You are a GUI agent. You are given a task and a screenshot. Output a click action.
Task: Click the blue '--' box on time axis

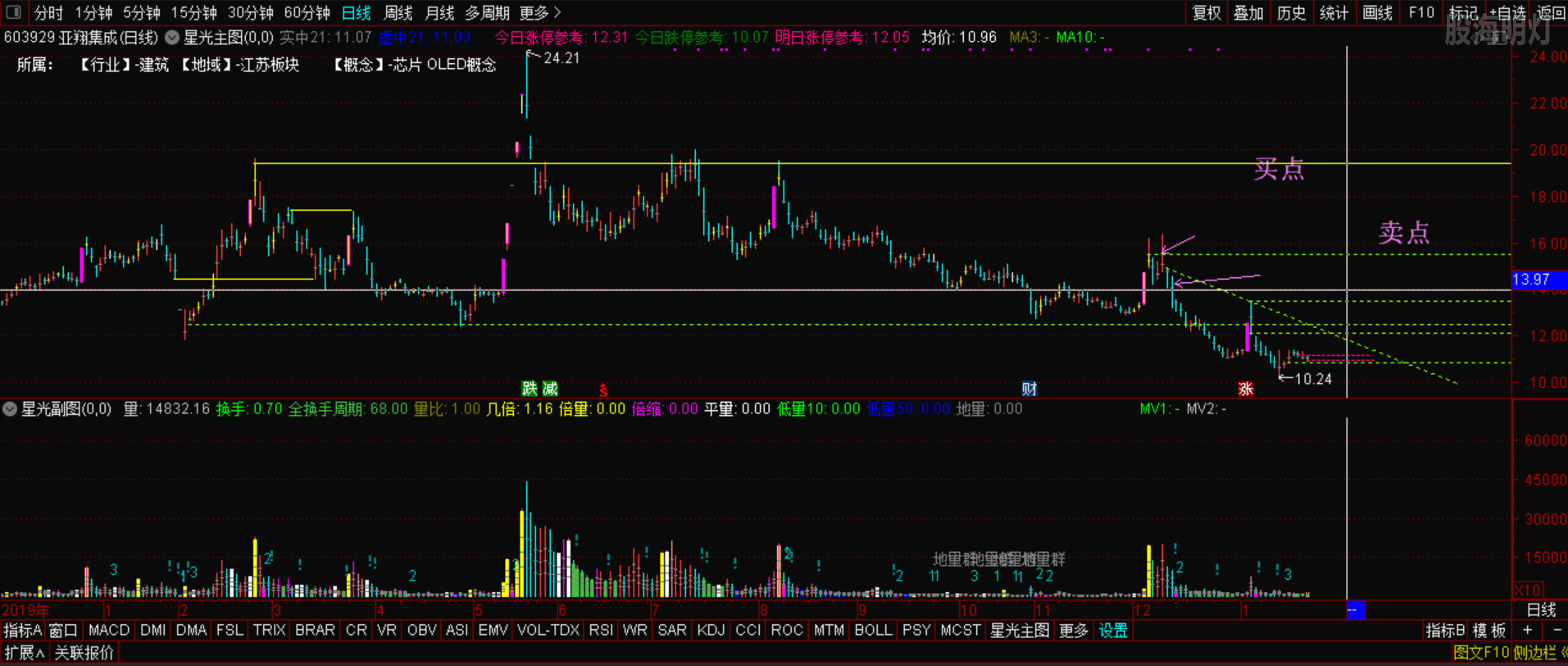coord(1356,610)
